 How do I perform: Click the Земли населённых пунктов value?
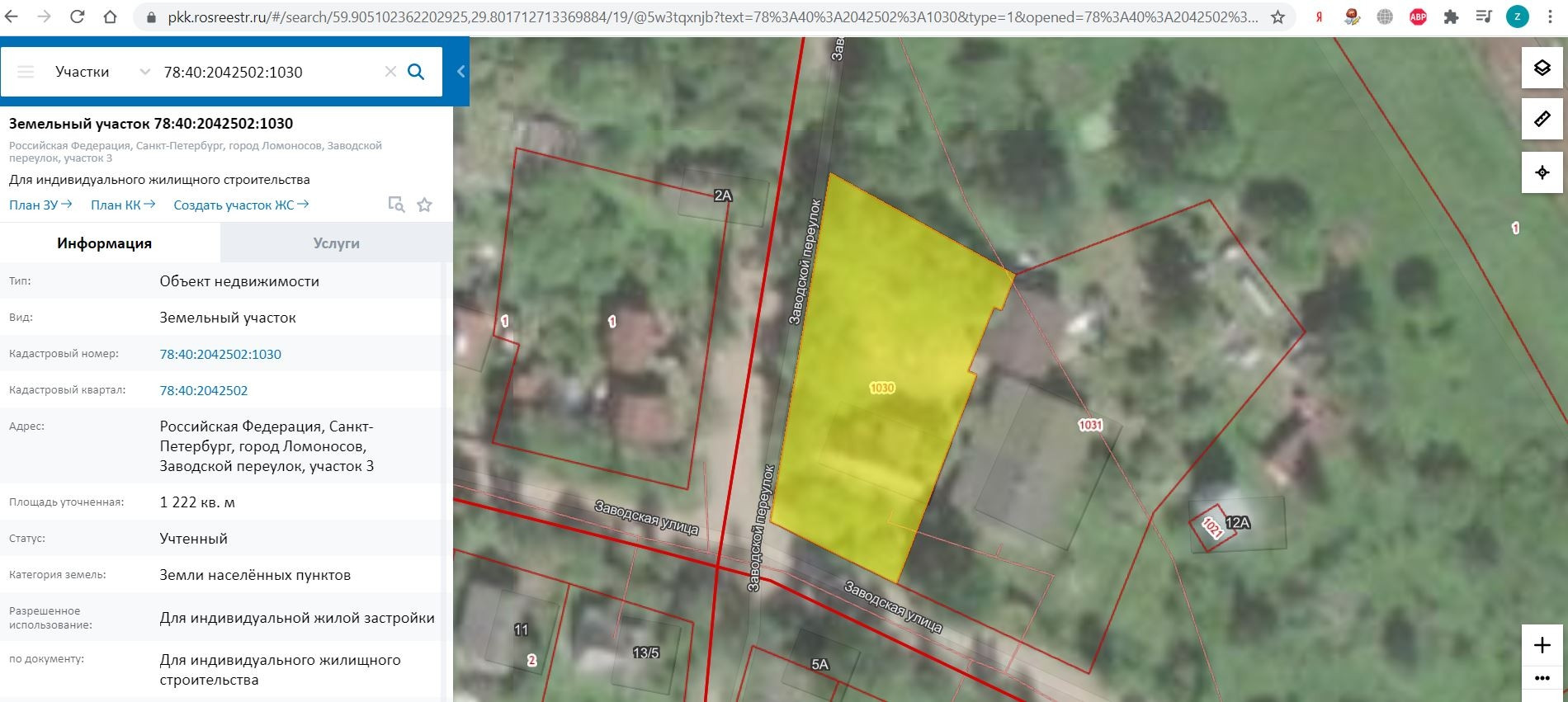point(255,575)
